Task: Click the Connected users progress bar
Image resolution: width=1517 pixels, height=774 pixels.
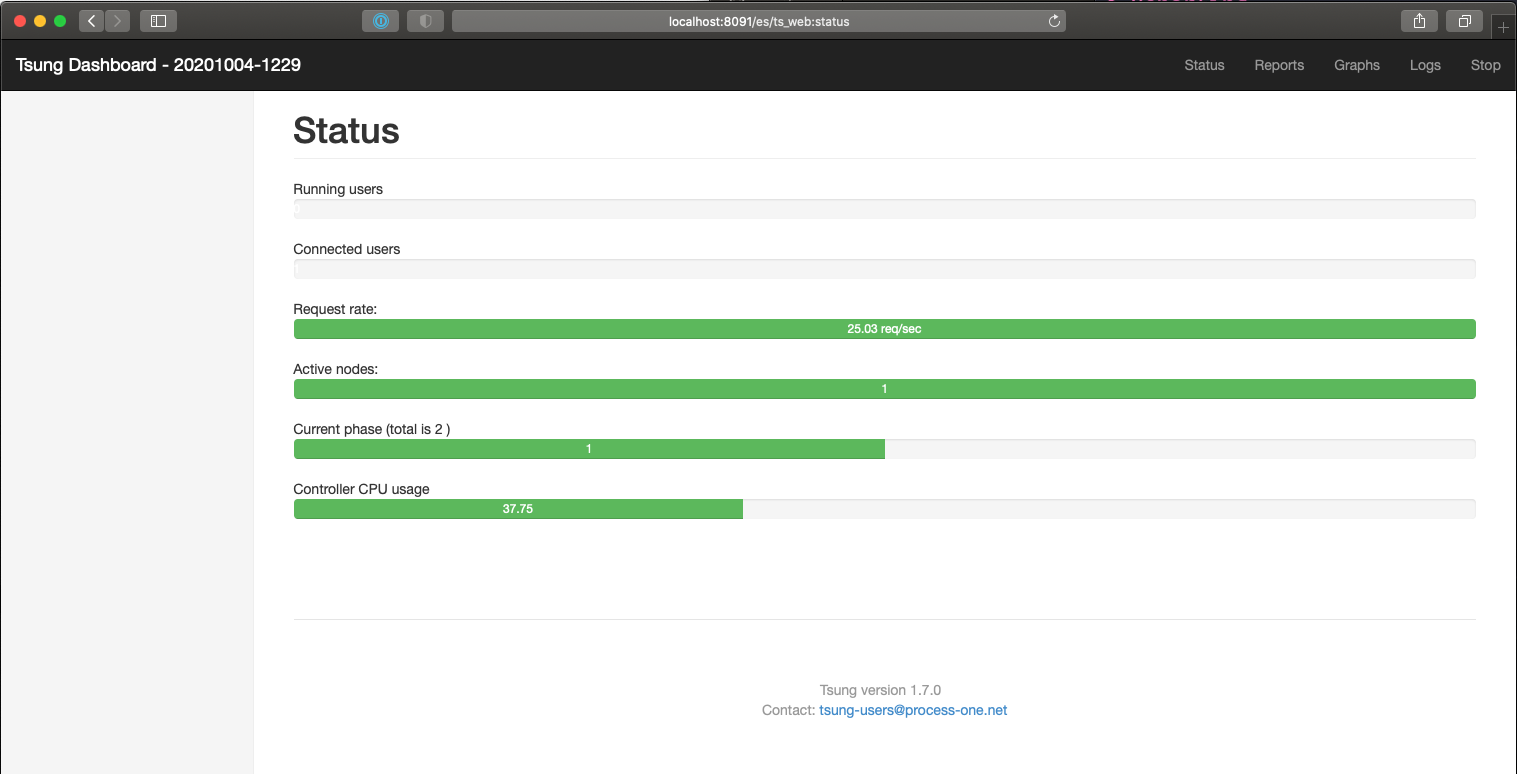Action: pos(884,269)
